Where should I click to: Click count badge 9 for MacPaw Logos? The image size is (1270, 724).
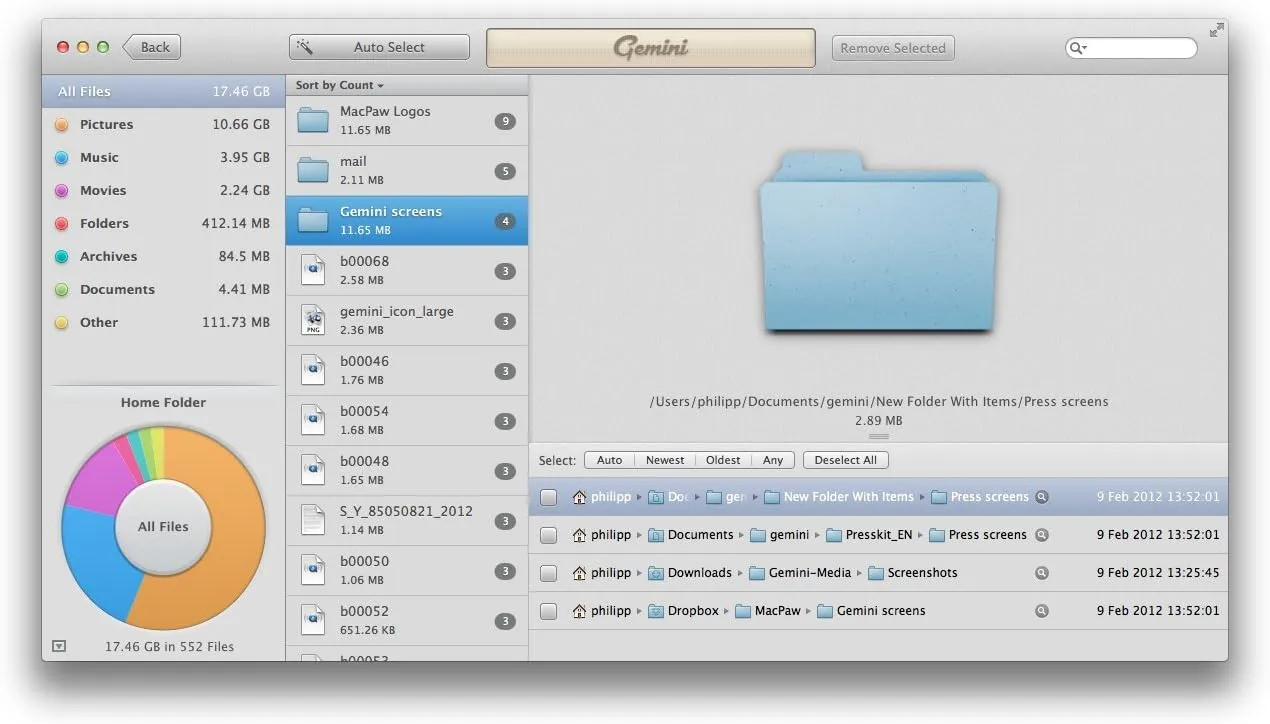click(505, 121)
